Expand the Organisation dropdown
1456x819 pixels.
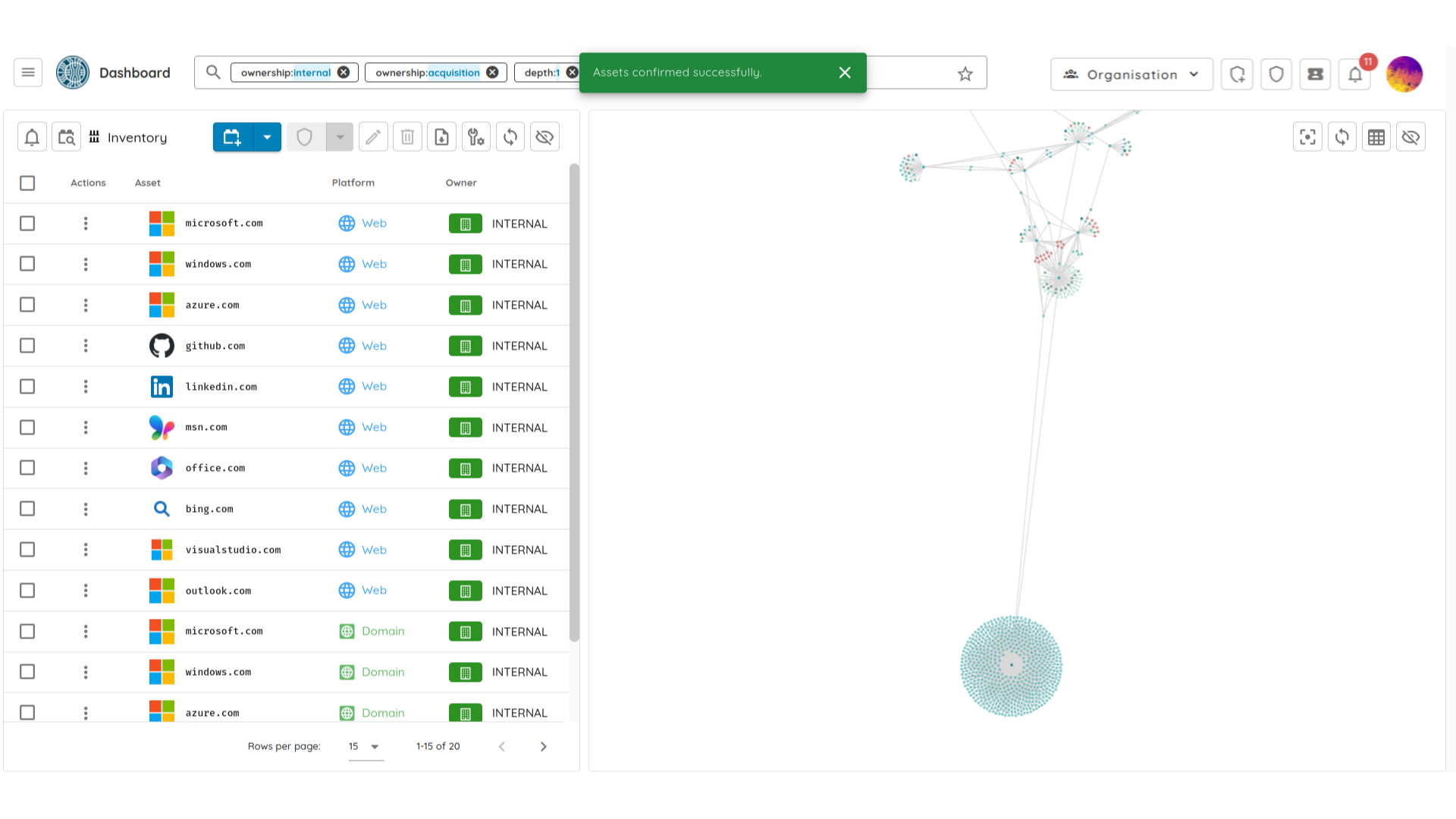click(x=1131, y=74)
